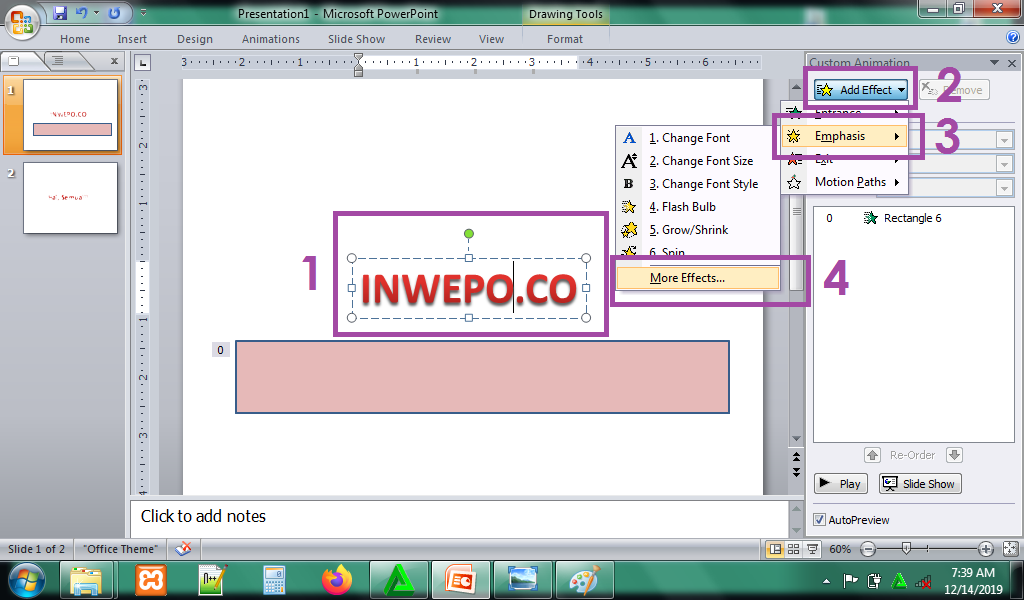The width and height of the screenshot is (1024, 600).
Task: Open More Effects dialog
Action: point(697,278)
